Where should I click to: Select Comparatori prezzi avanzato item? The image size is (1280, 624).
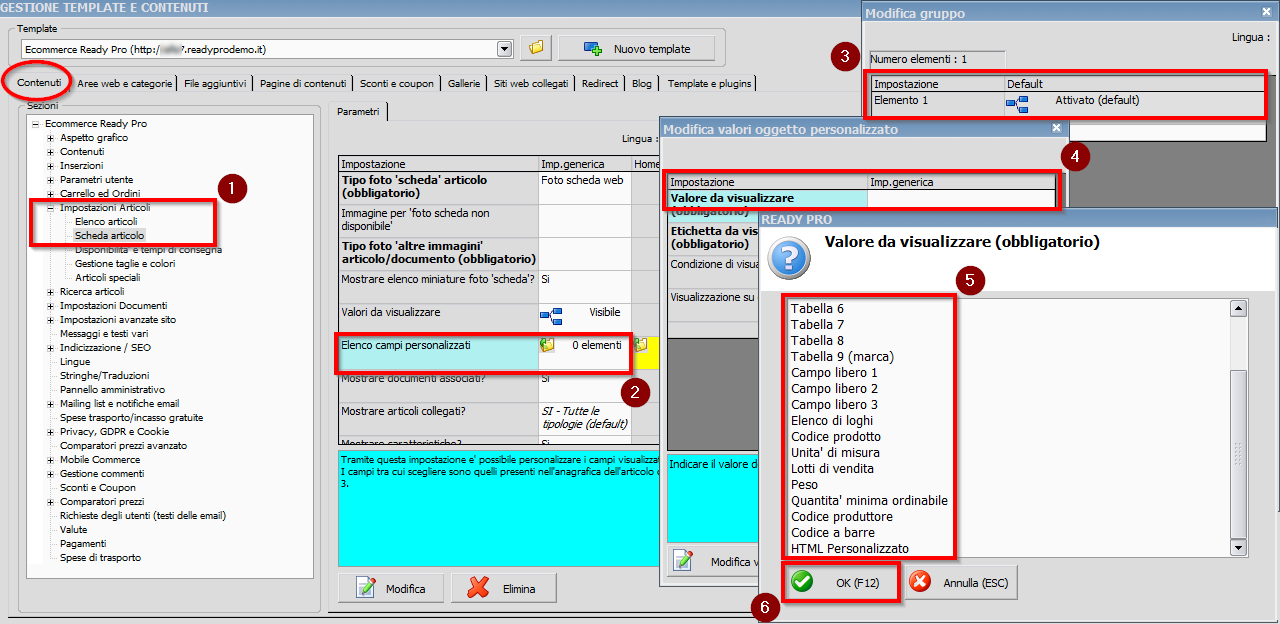(x=123, y=446)
